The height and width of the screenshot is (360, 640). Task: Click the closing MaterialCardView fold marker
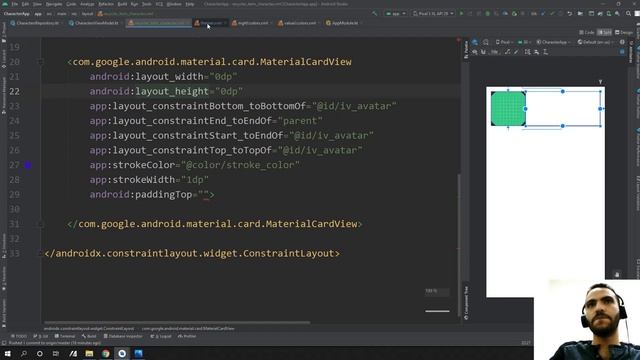40,224
